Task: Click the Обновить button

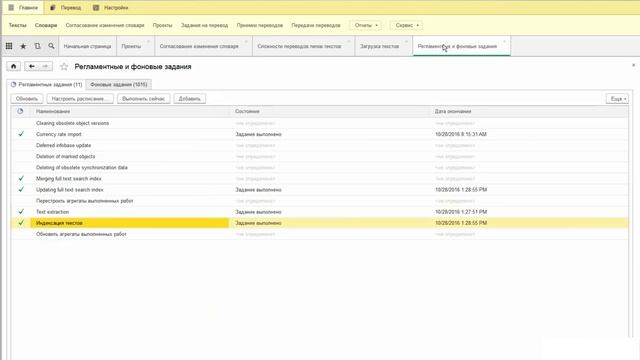Action: pyautogui.click(x=27, y=99)
